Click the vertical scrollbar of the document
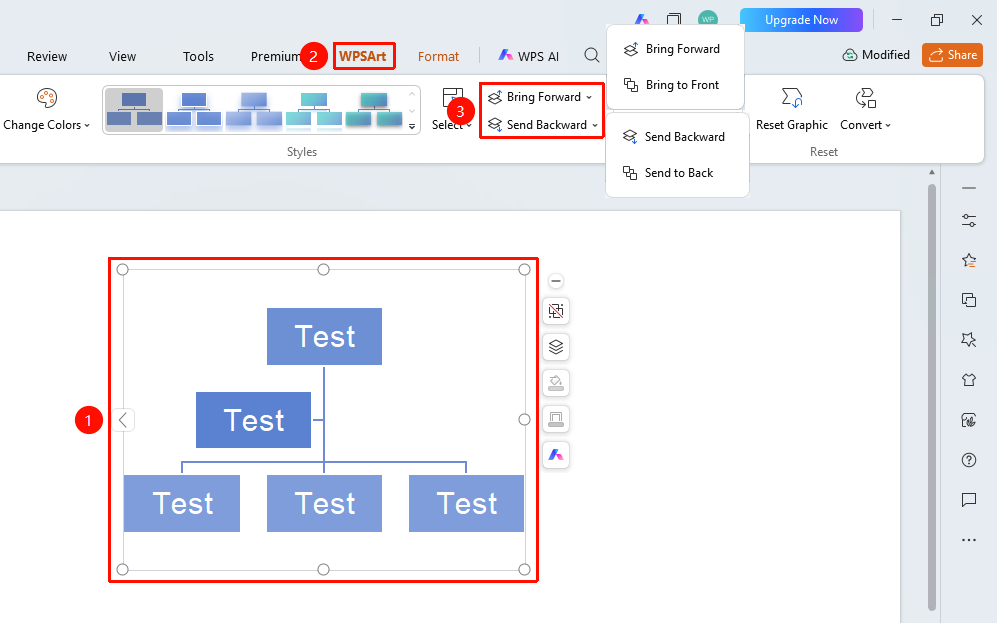Image resolution: width=997 pixels, height=623 pixels. pos(932,397)
